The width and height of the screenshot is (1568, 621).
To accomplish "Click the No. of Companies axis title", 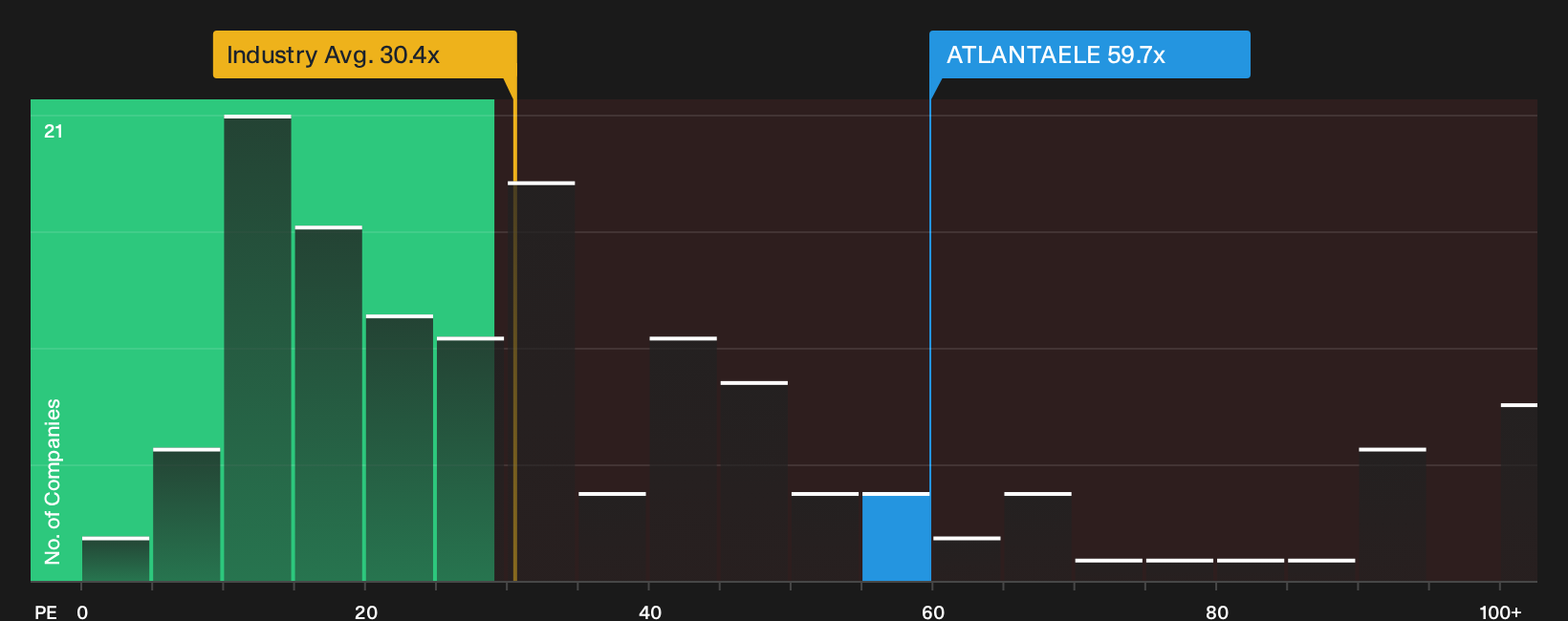I will [x=53, y=482].
